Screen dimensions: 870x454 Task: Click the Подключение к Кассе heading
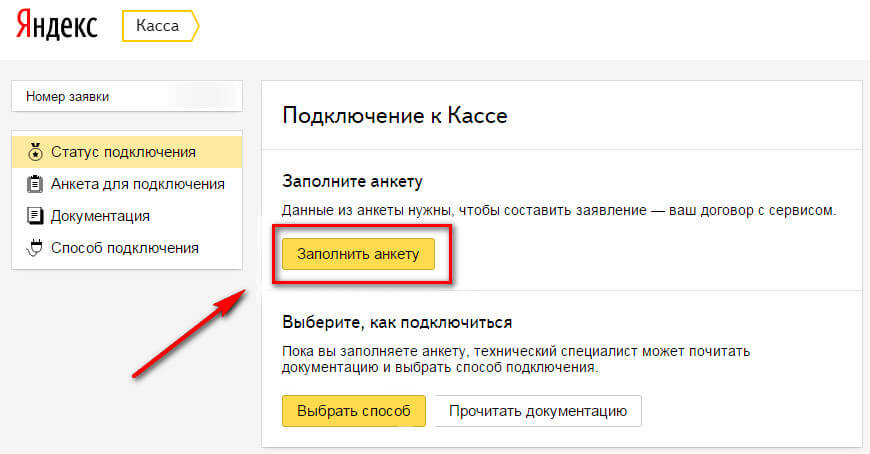coord(395,116)
